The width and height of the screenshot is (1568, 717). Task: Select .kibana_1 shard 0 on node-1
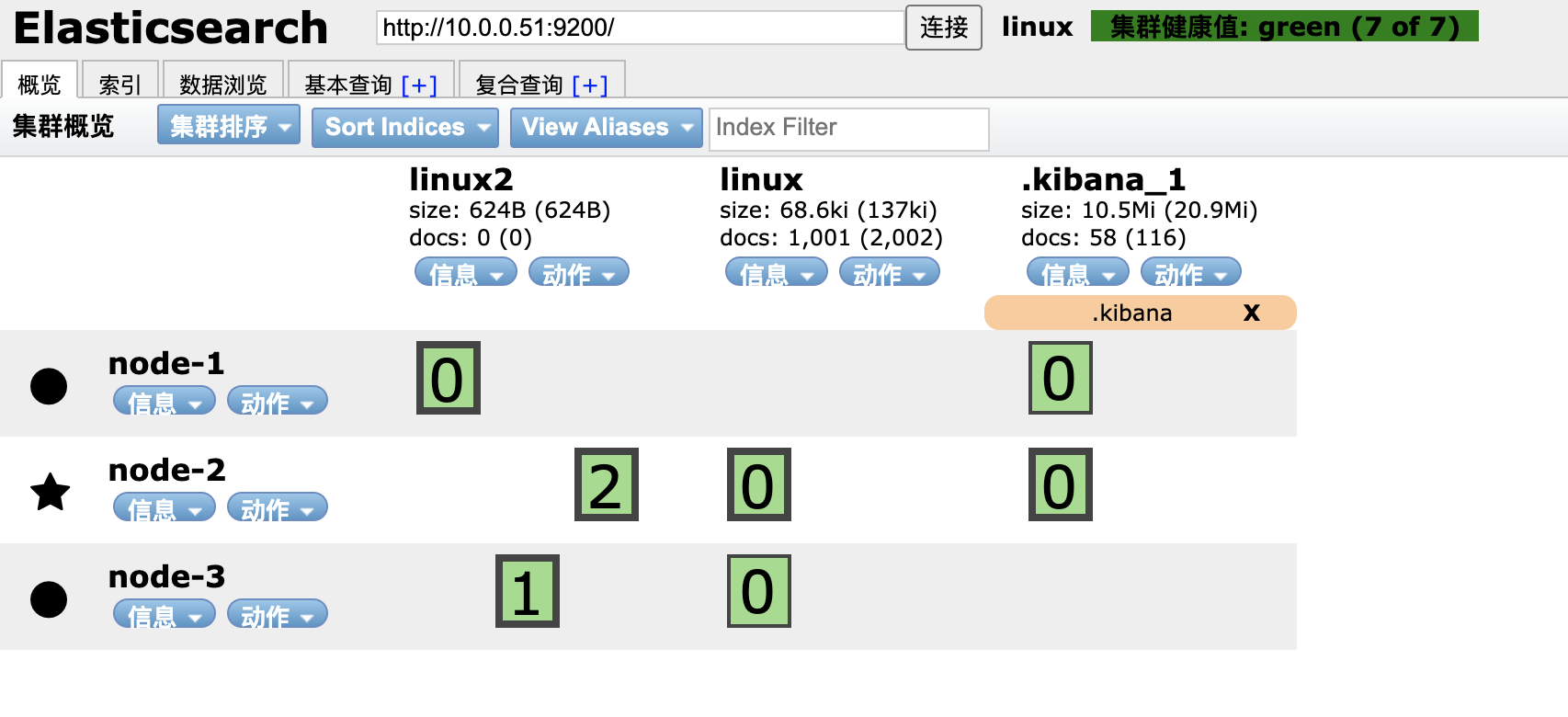coord(1061,378)
